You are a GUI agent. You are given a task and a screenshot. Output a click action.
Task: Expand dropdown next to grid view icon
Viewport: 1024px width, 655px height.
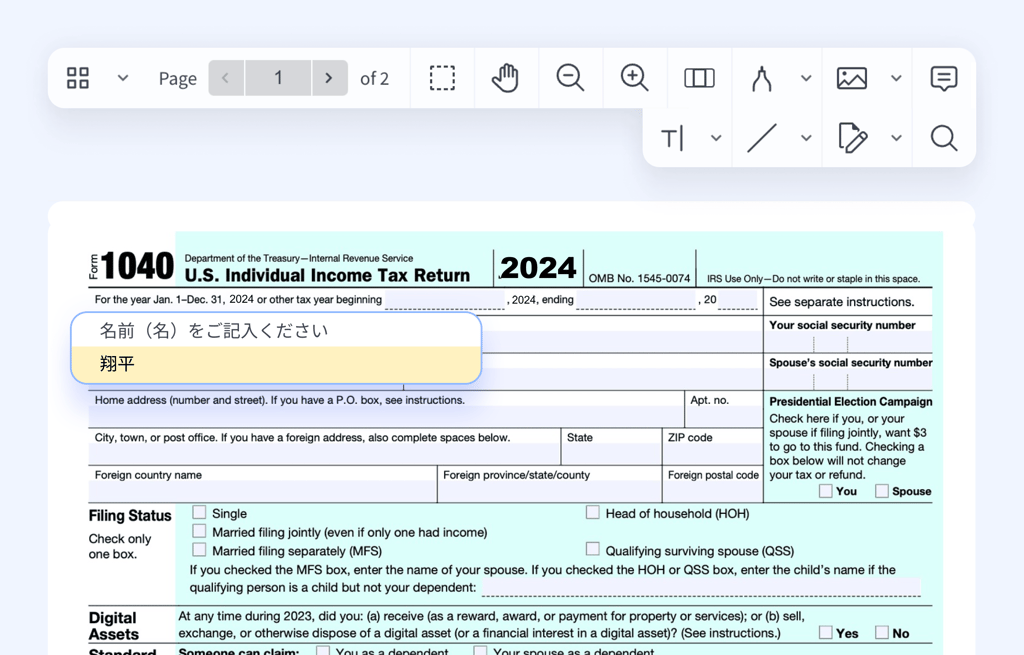[x=123, y=78]
